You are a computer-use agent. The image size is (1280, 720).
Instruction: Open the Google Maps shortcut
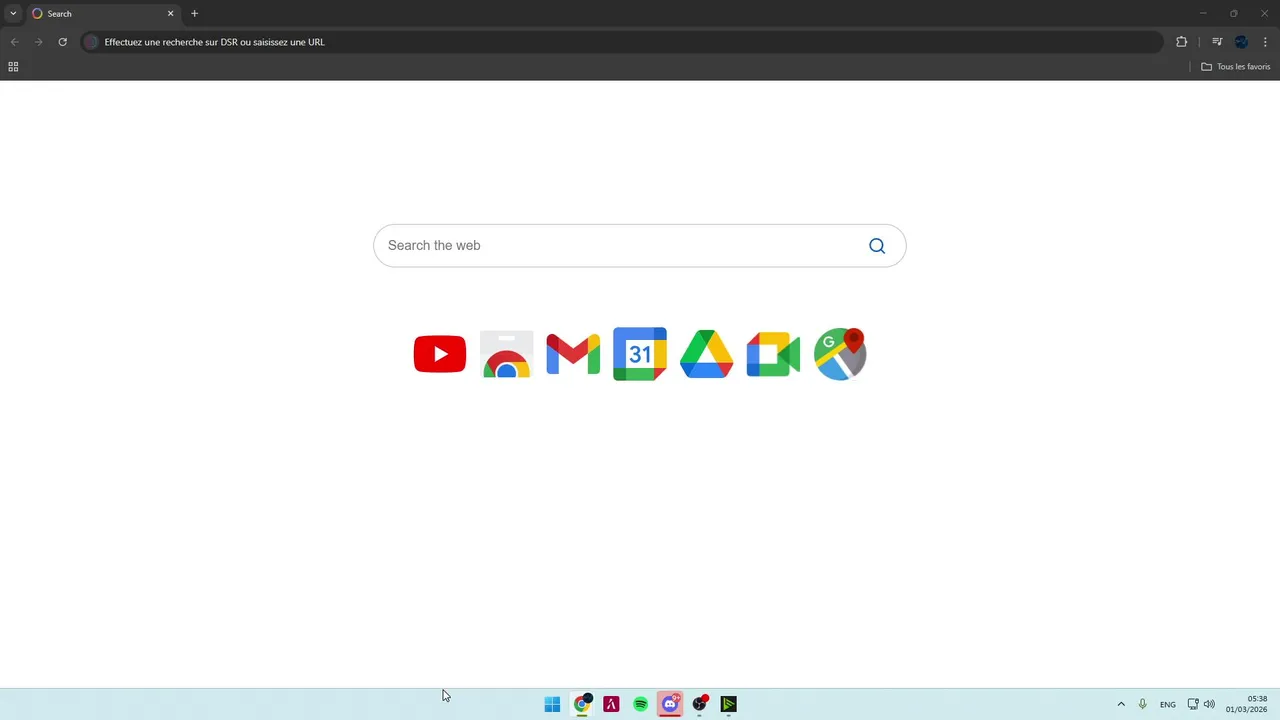840,354
